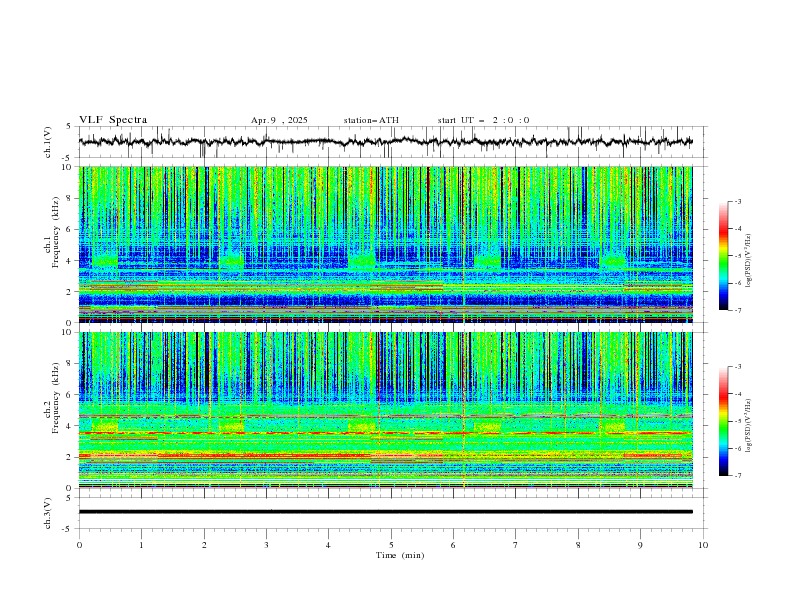Viewport: 792px width, 612px height.
Task: Click time axis tick label "3"
Action: [x=266, y=545]
